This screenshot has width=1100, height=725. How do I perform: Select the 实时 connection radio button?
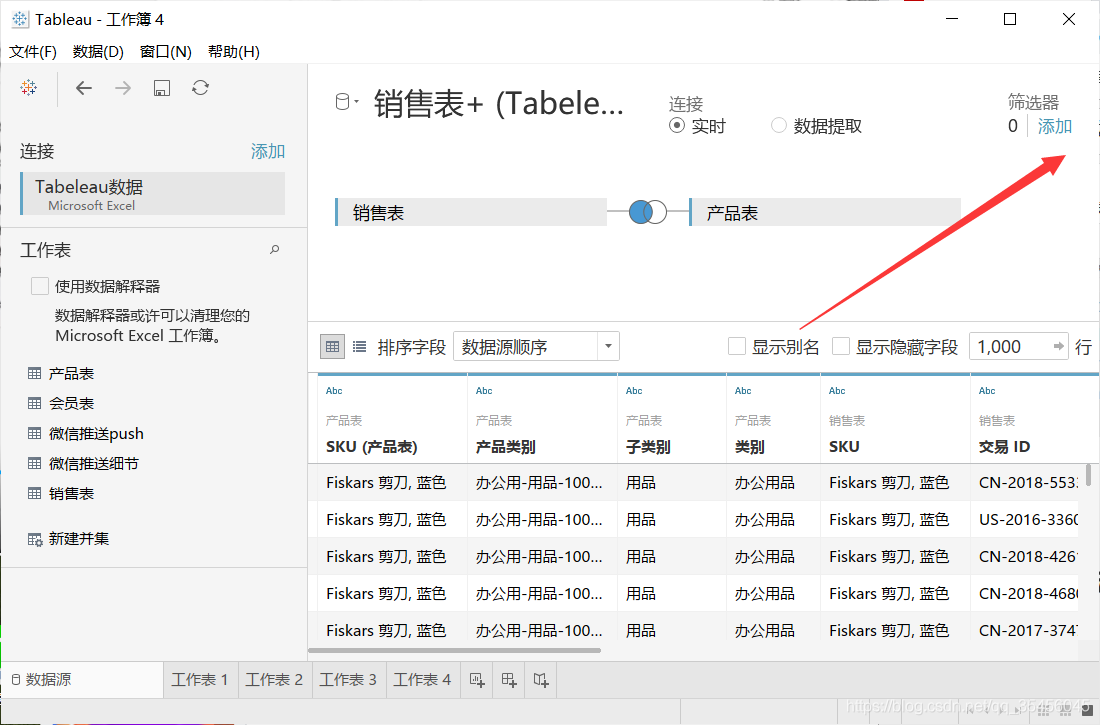click(x=677, y=126)
